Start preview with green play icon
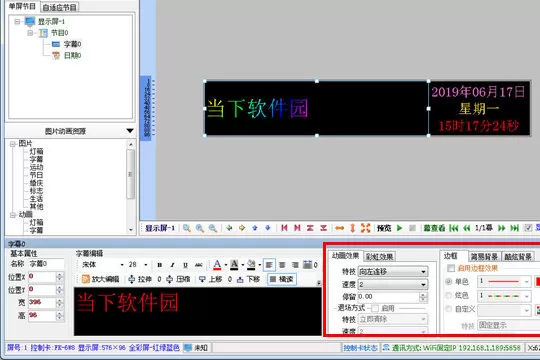The width and height of the screenshot is (540, 360). [x=399, y=228]
